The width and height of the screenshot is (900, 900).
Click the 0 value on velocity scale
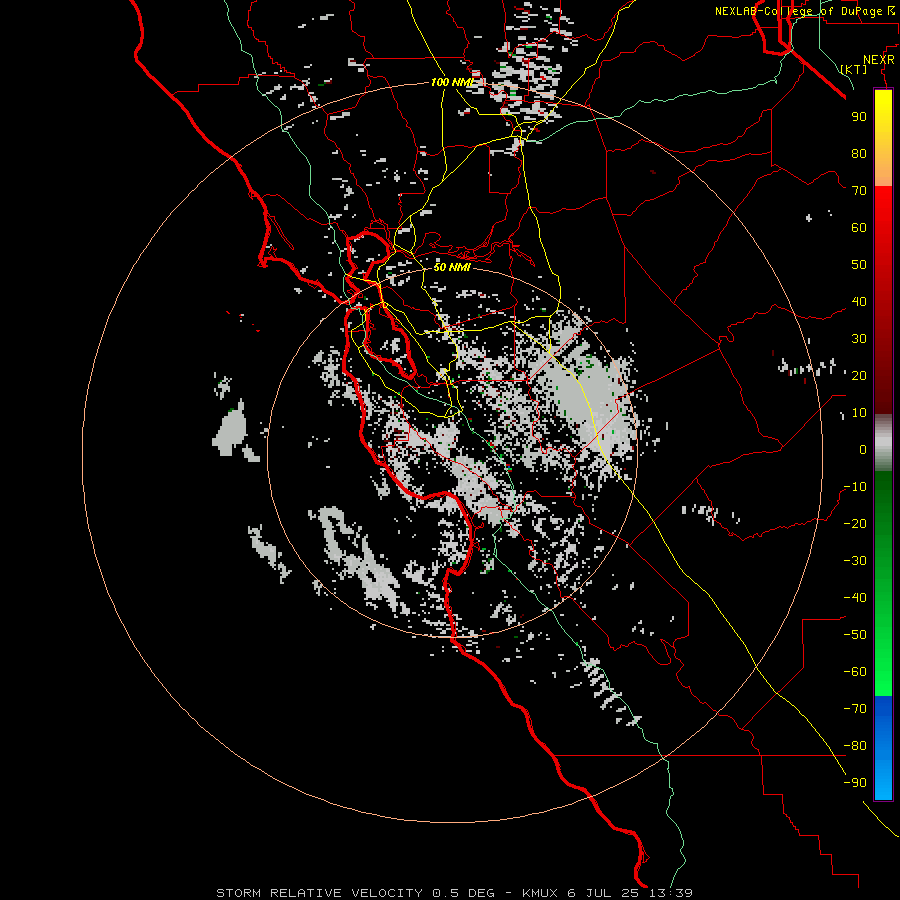(863, 450)
